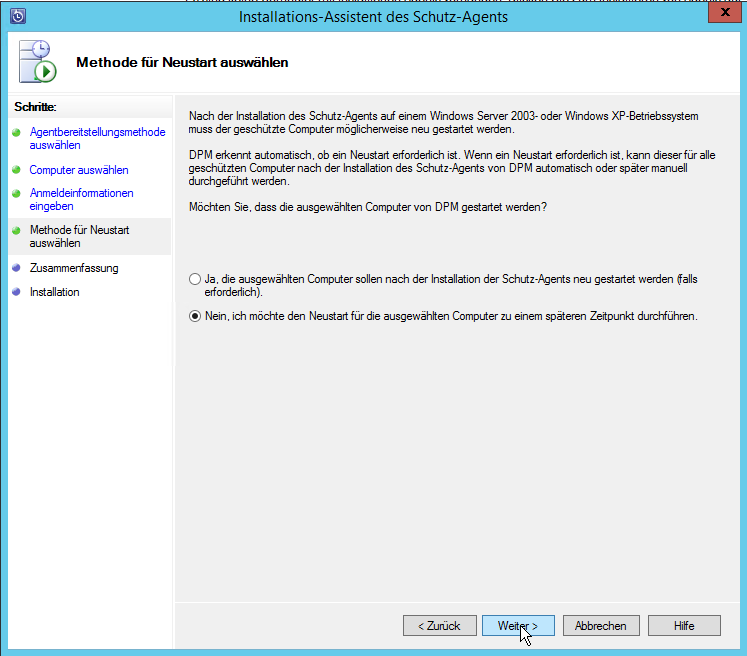The height and width of the screenshot is (656, 747).
Task: Go to Computer auswählen step
Action: point(79,170)
